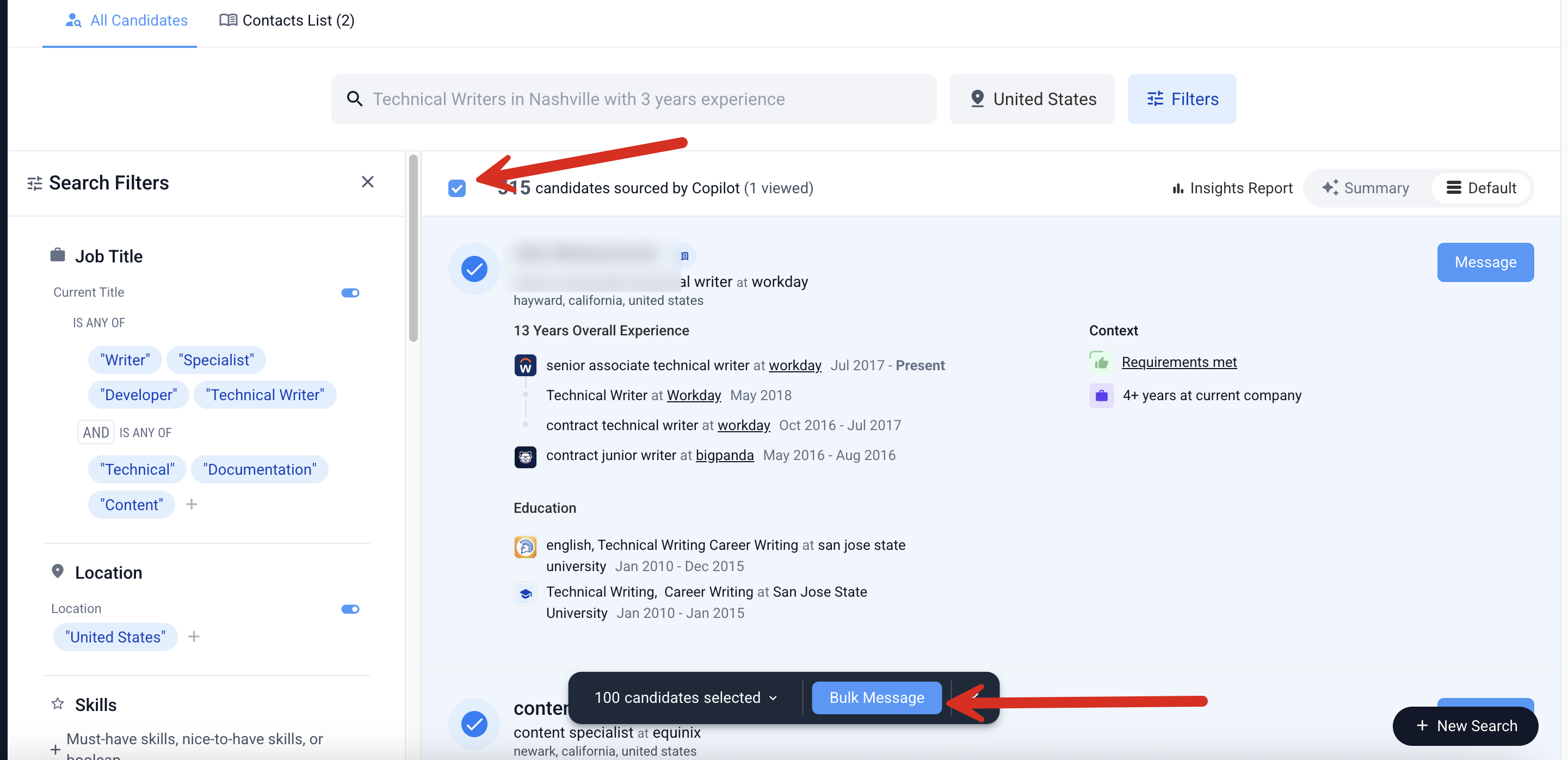This screenshot has width=1568, height=760.
Task: Click the Search Filters panel scrollbar
Action: click(413, 248)
